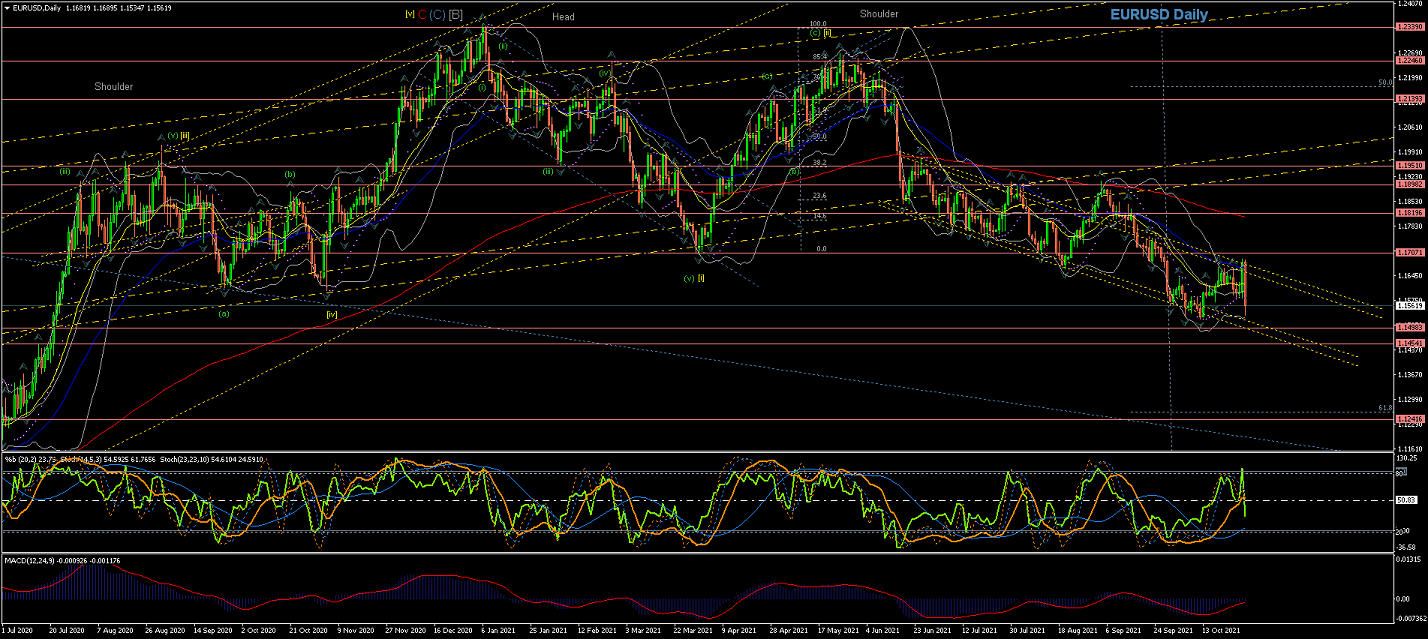
Task: Select the gray '[B]' wave label
Action: coord(456,14)
